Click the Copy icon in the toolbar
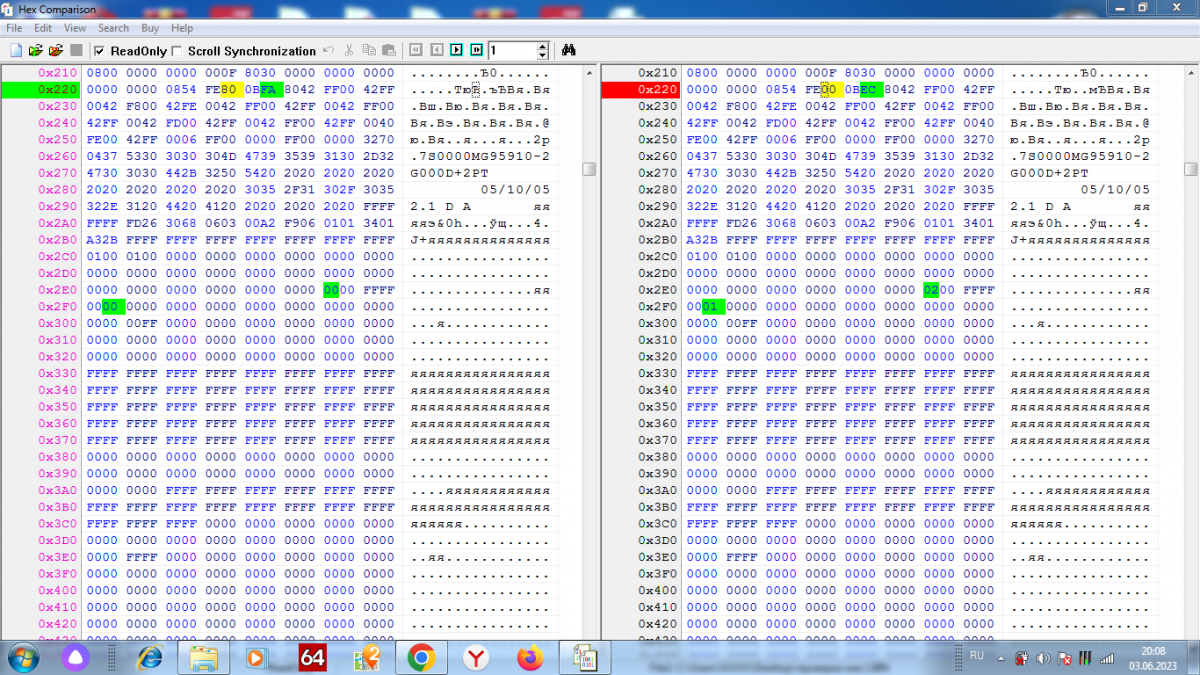 [369, 50]
